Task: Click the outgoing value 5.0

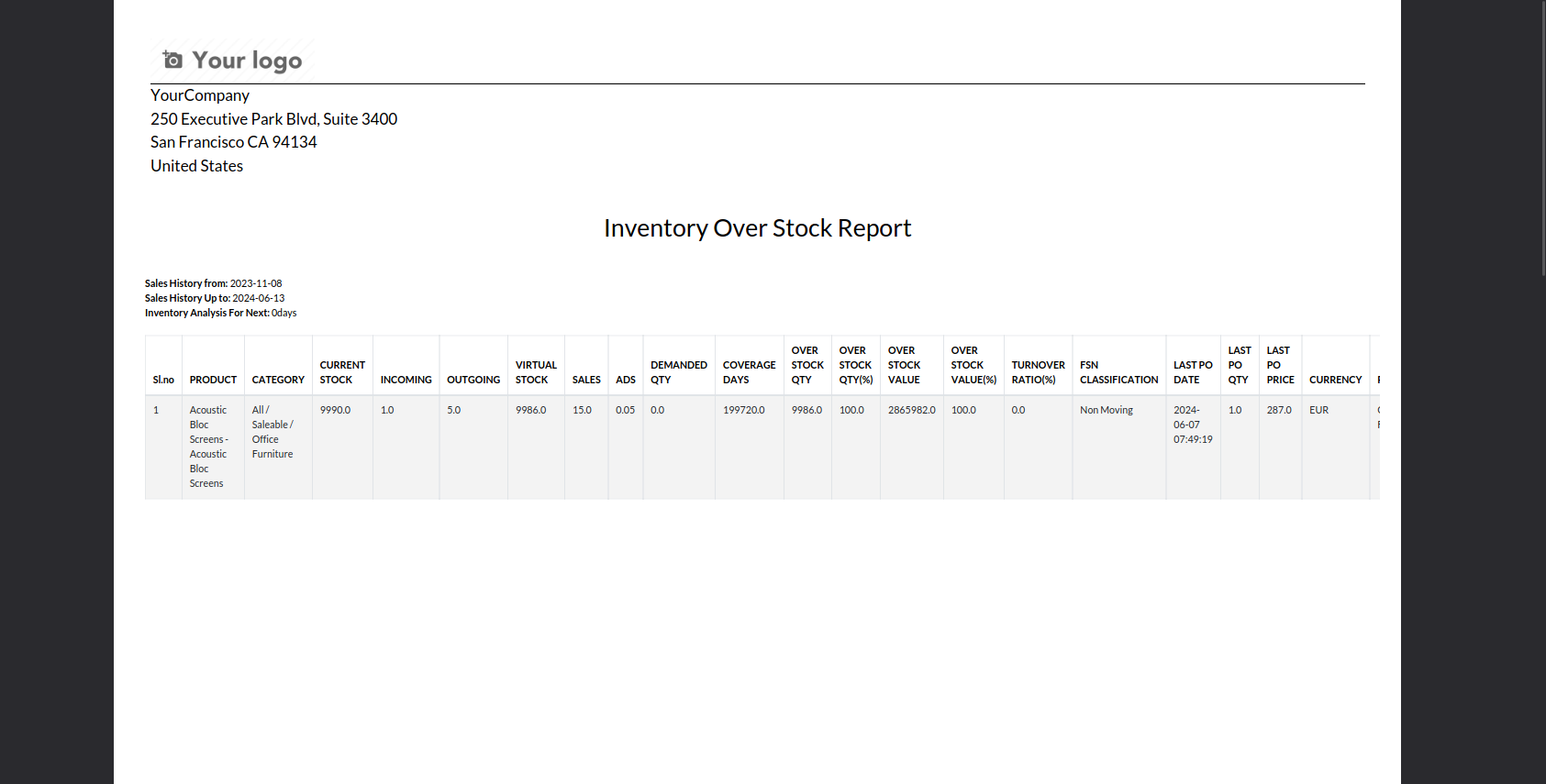Action: [x=453, y=410]
